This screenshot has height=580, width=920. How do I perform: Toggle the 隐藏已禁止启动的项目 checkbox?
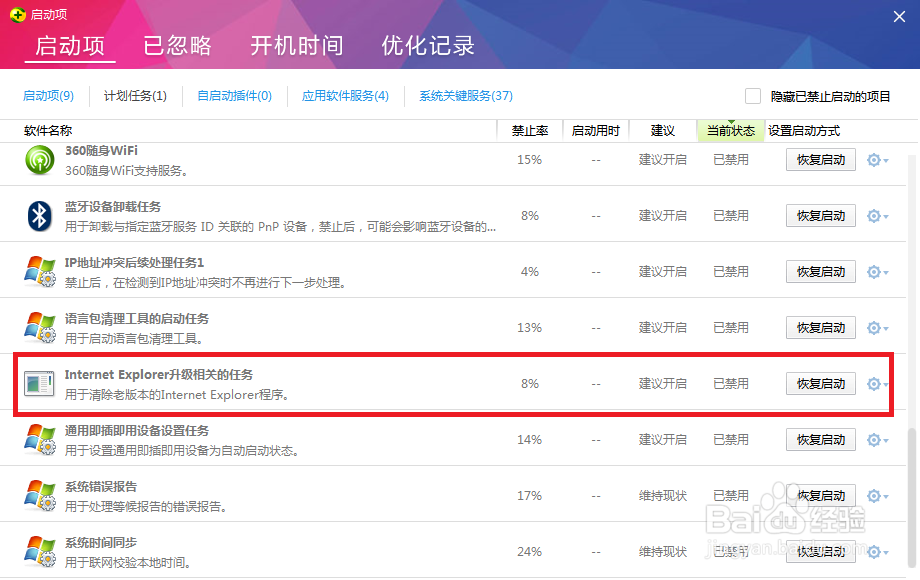pos(753,96)
